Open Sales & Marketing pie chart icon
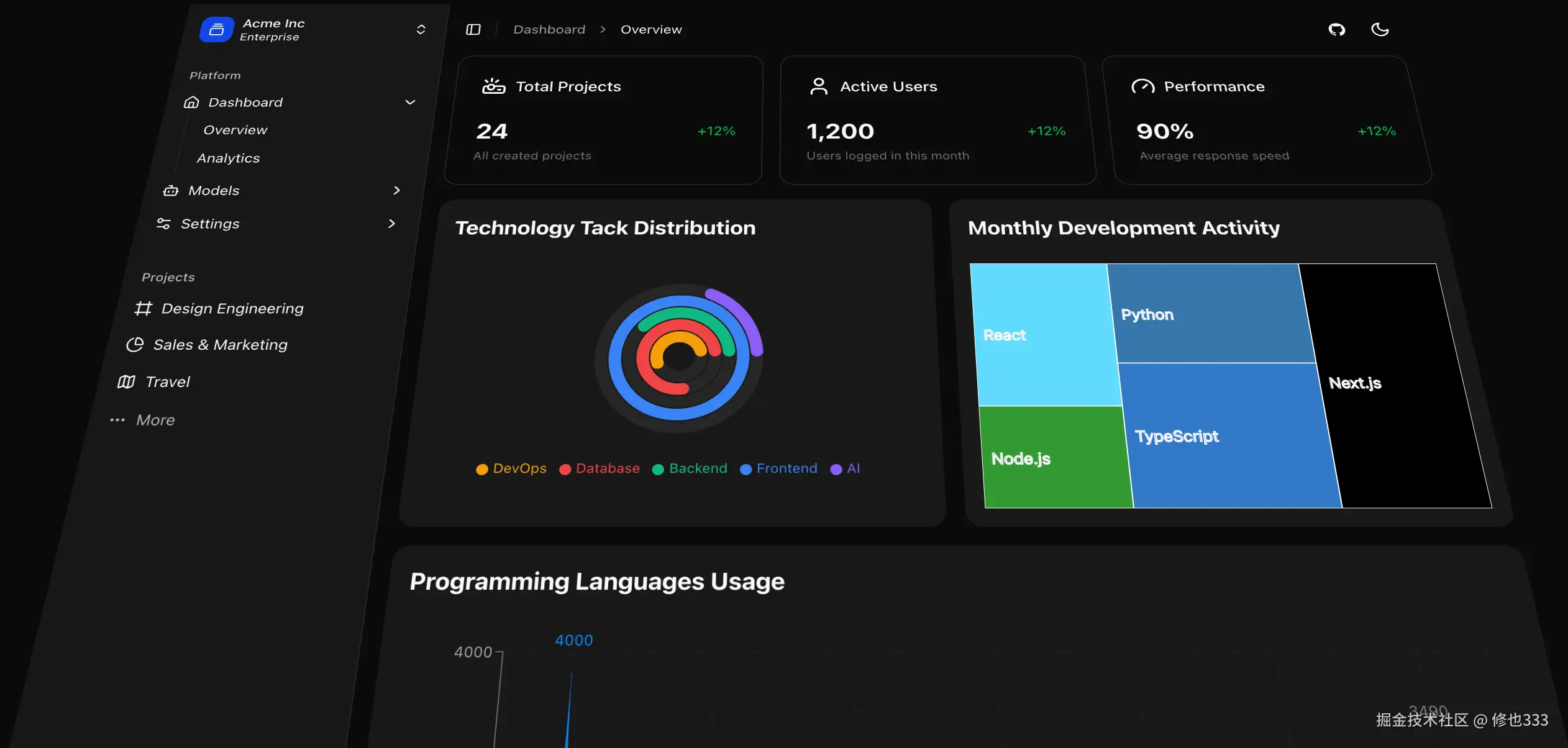 click(x=135, y=344)
